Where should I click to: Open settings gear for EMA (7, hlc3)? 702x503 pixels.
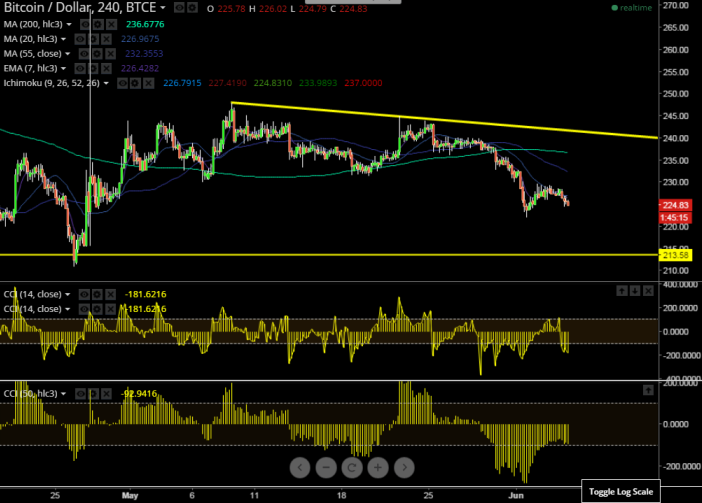pyautogui.click(x=93, y=68)
